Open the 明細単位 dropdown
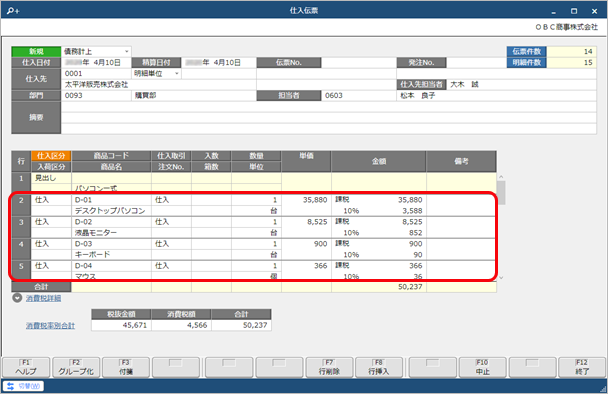Image resolution: width=608 pixels, height=394 pixels. pyautogui.click(x=176, y=73)
